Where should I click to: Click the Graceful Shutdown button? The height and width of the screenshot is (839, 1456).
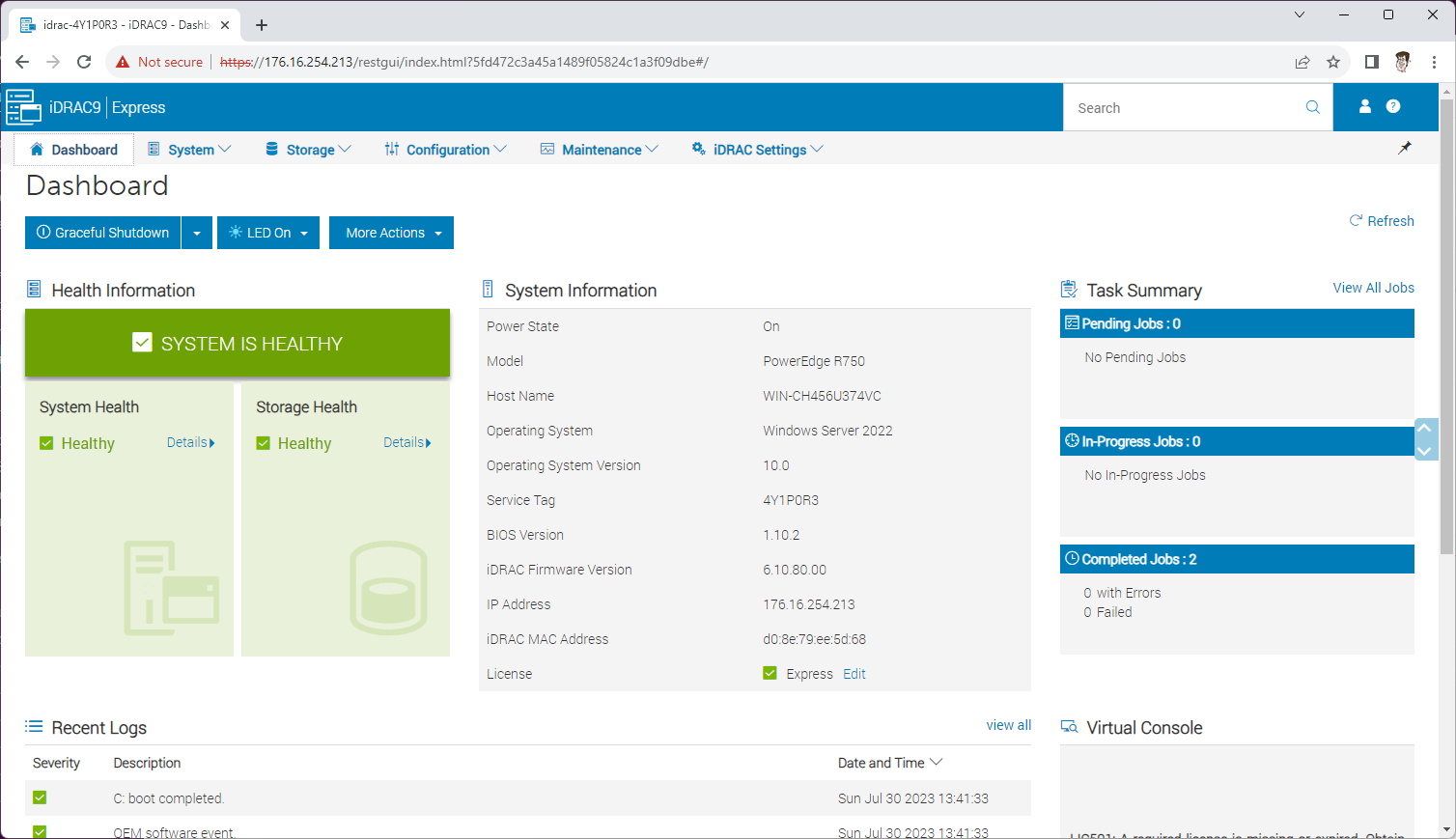(x=103, y=233)
